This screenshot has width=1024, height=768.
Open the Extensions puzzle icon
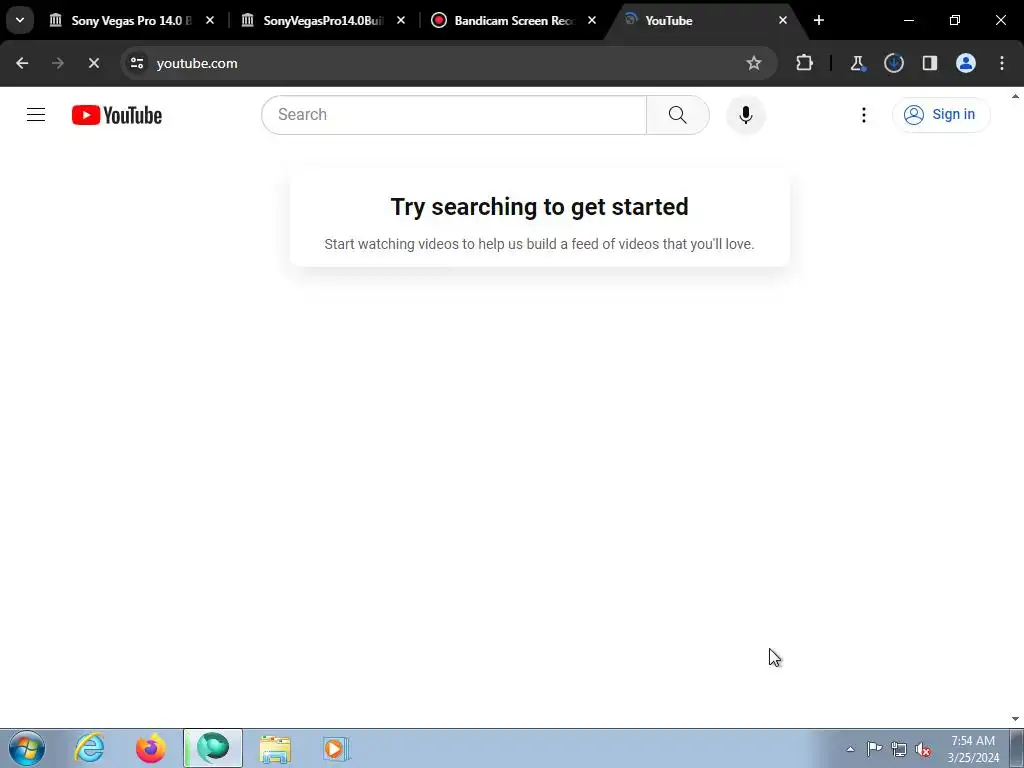click(805, 63)
